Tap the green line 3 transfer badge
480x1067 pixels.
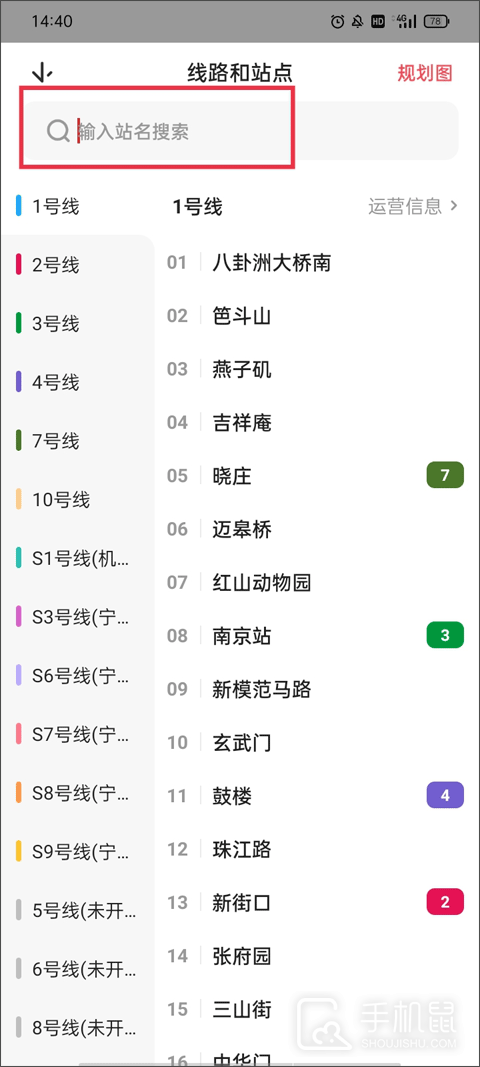pos(445,636)
